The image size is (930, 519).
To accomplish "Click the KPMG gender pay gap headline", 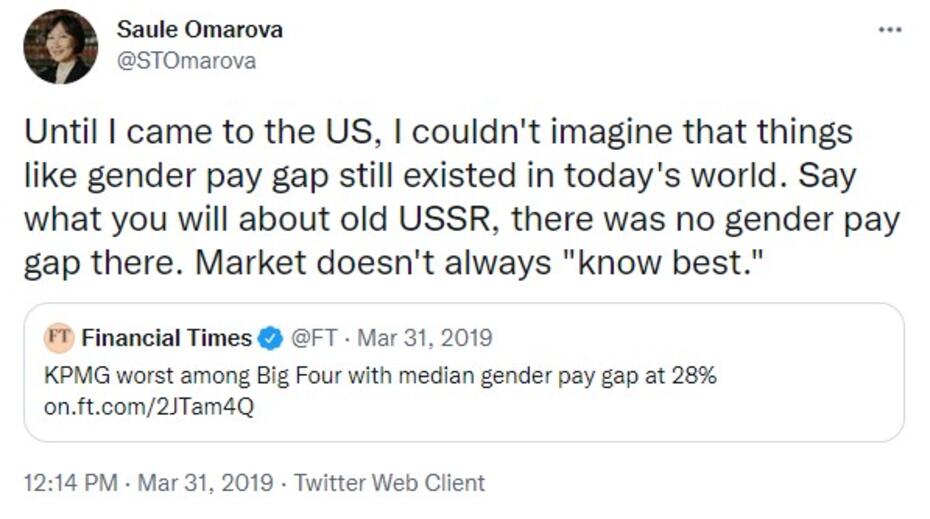I will pyautogui.click(x=380, y=377).
